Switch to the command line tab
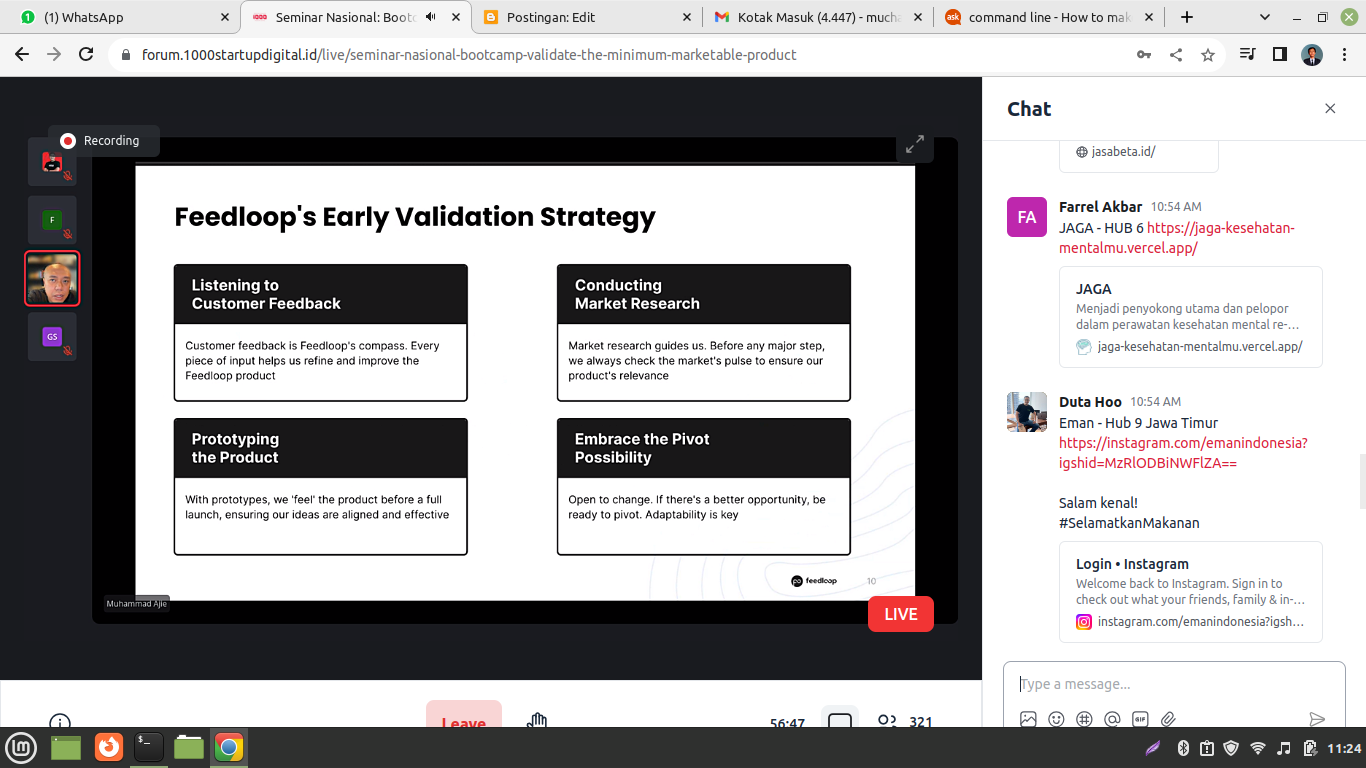Screen dimensions: 1366x768 [x=1048, y=17]
